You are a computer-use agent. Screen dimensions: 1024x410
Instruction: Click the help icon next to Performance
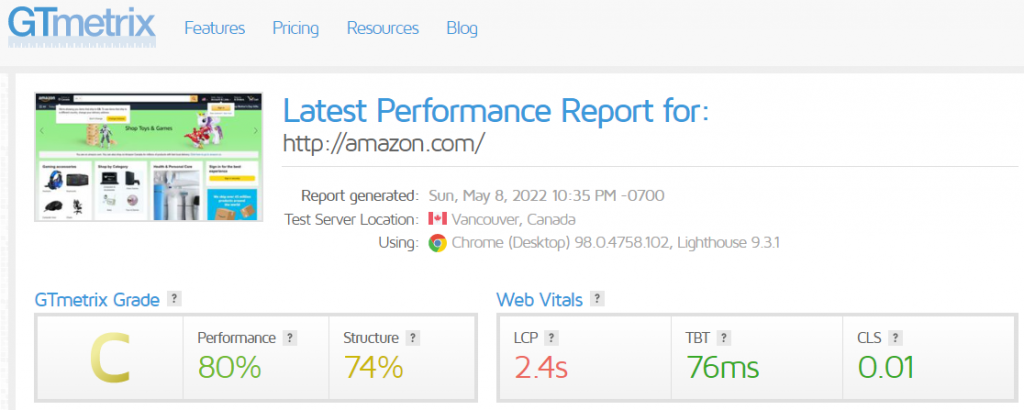(x=291, y=338)
